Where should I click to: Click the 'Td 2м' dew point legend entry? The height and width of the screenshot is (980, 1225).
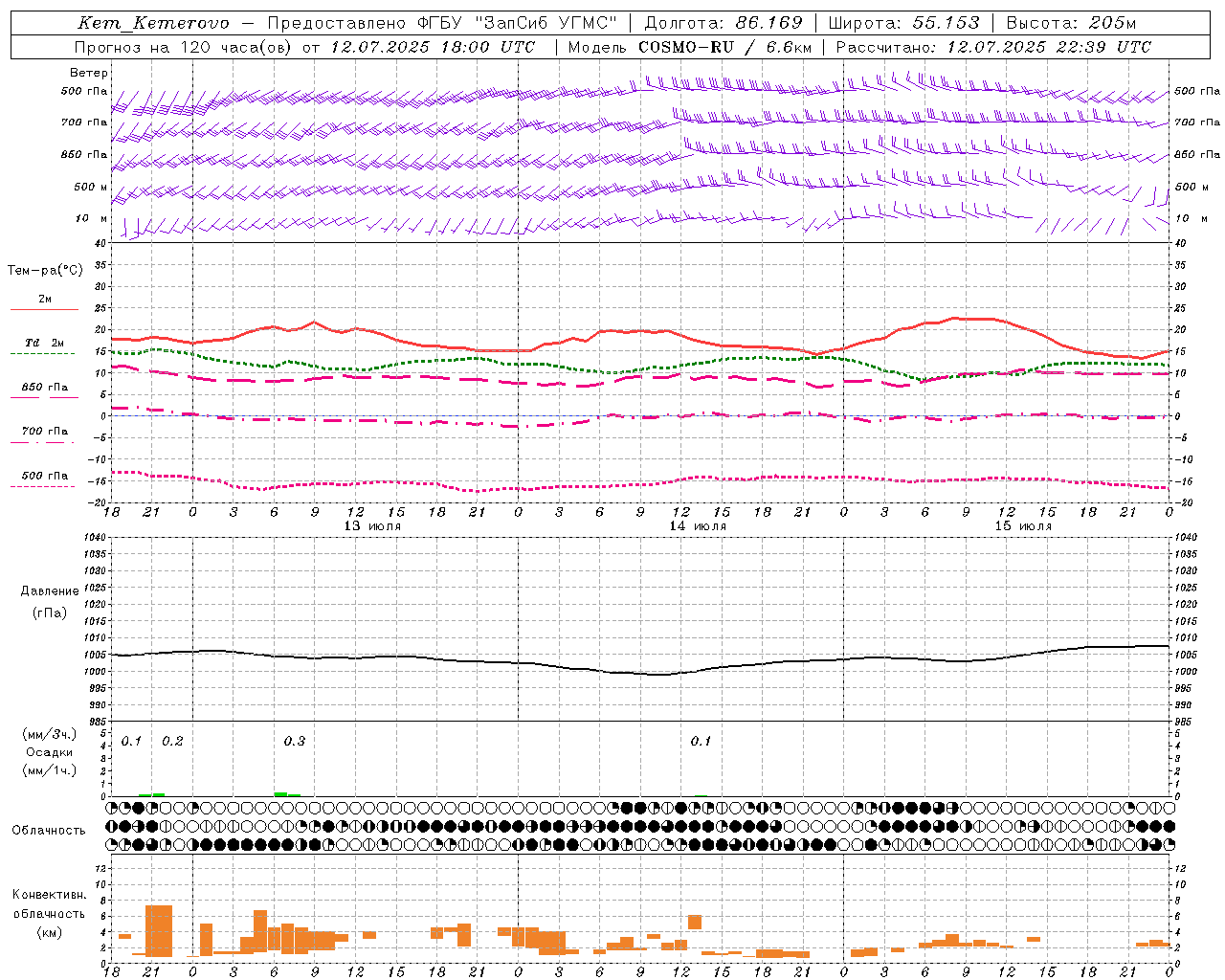point(45,343)
